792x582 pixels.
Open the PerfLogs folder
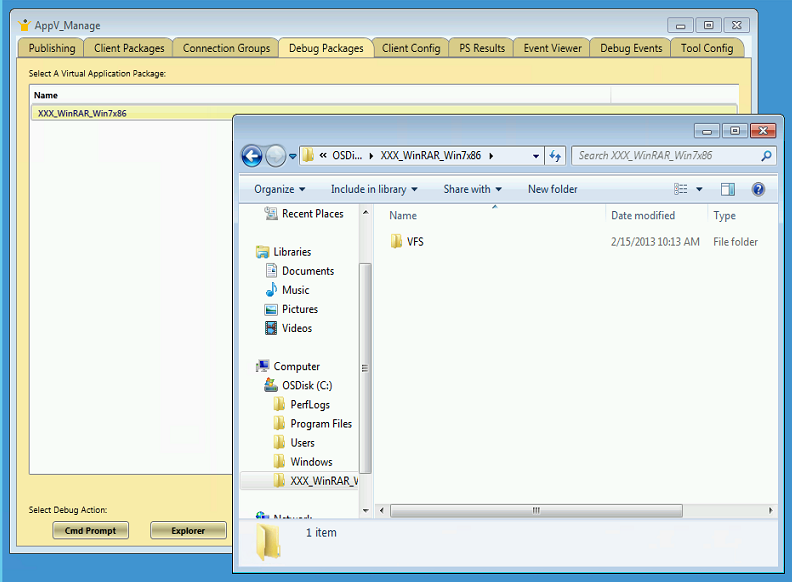click(310, 405)
